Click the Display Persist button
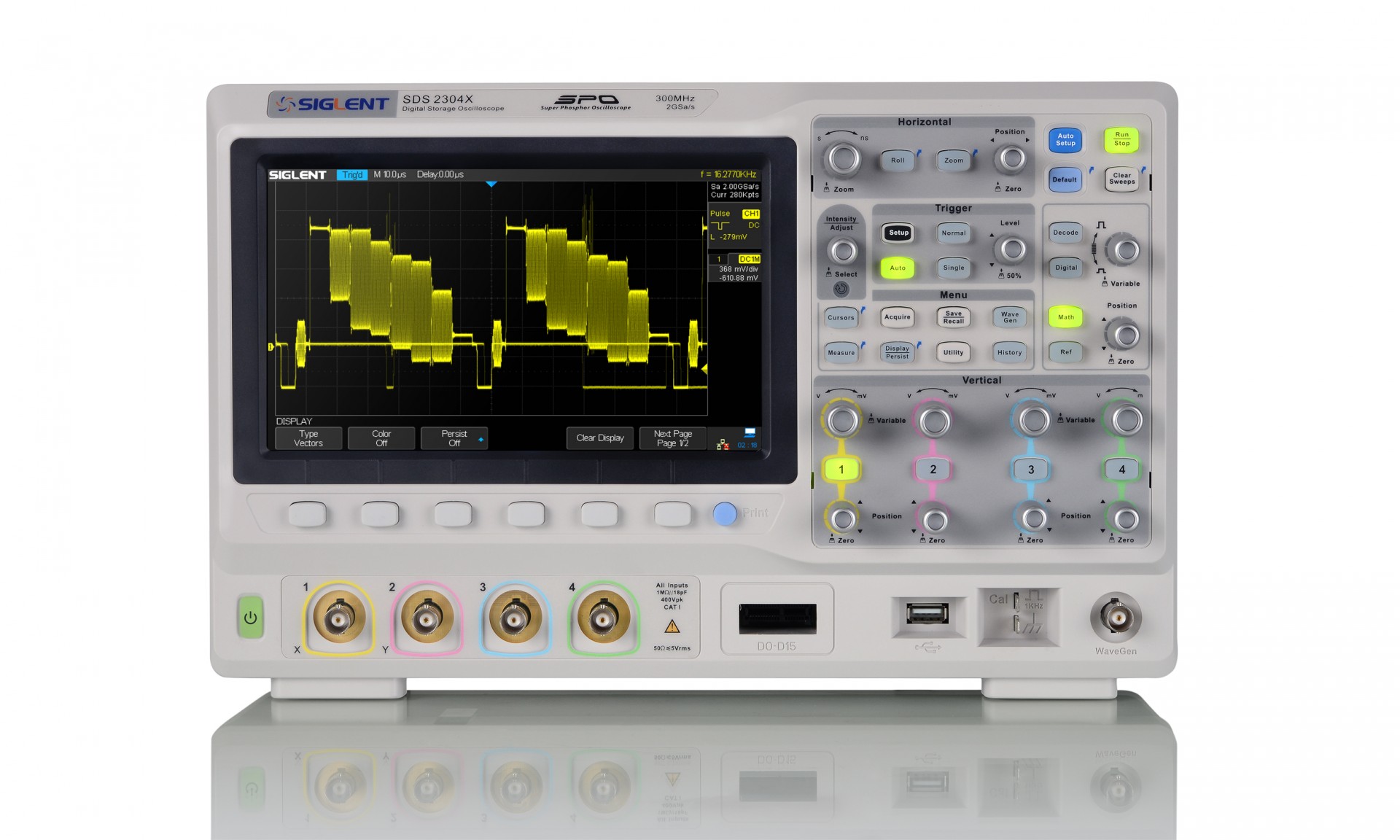 tap(897, 352)
